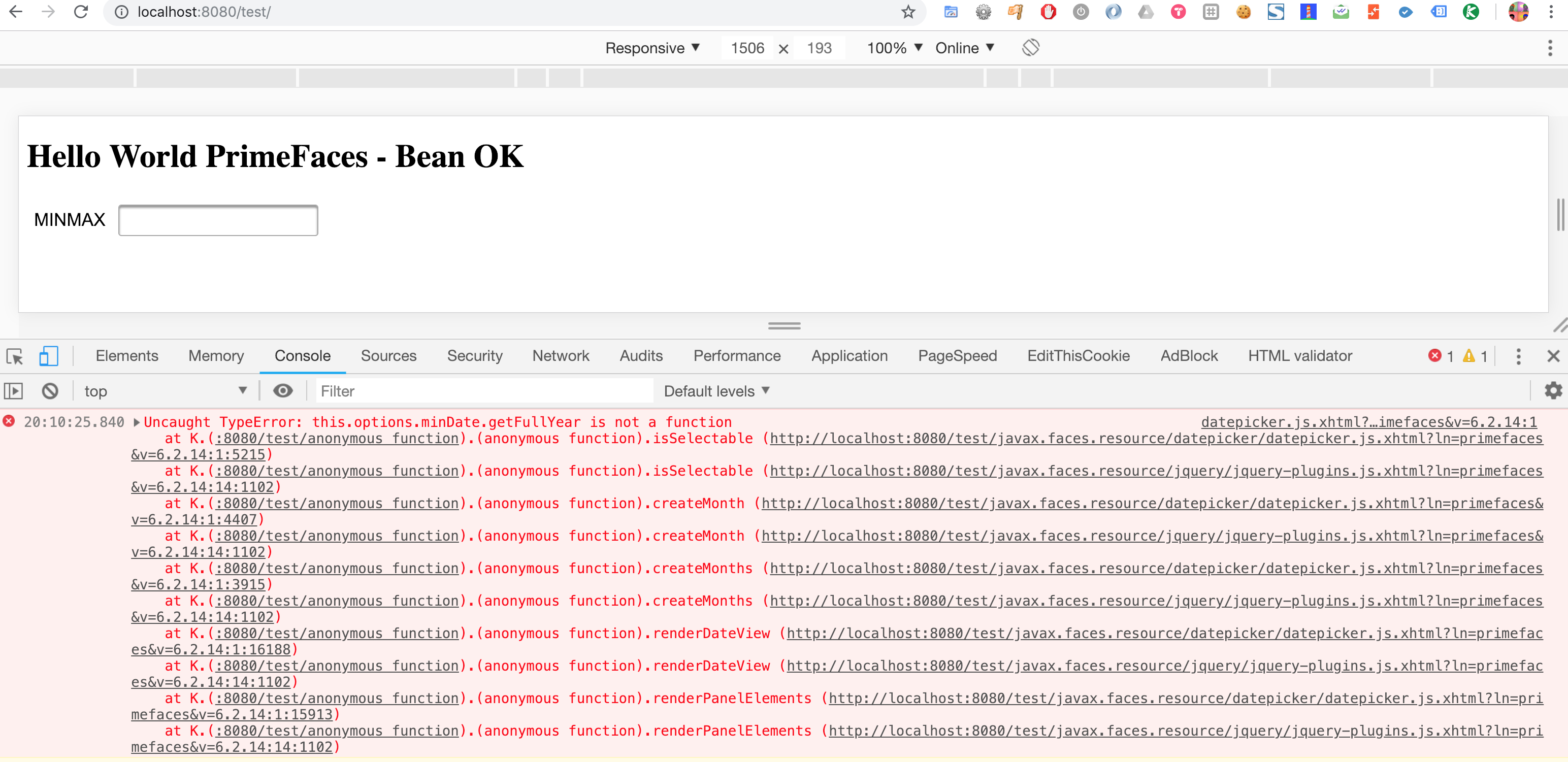This screenshot has height=762, width=1568.
Task: Click the MINMAX input field
Action: [x=219, y=220]
